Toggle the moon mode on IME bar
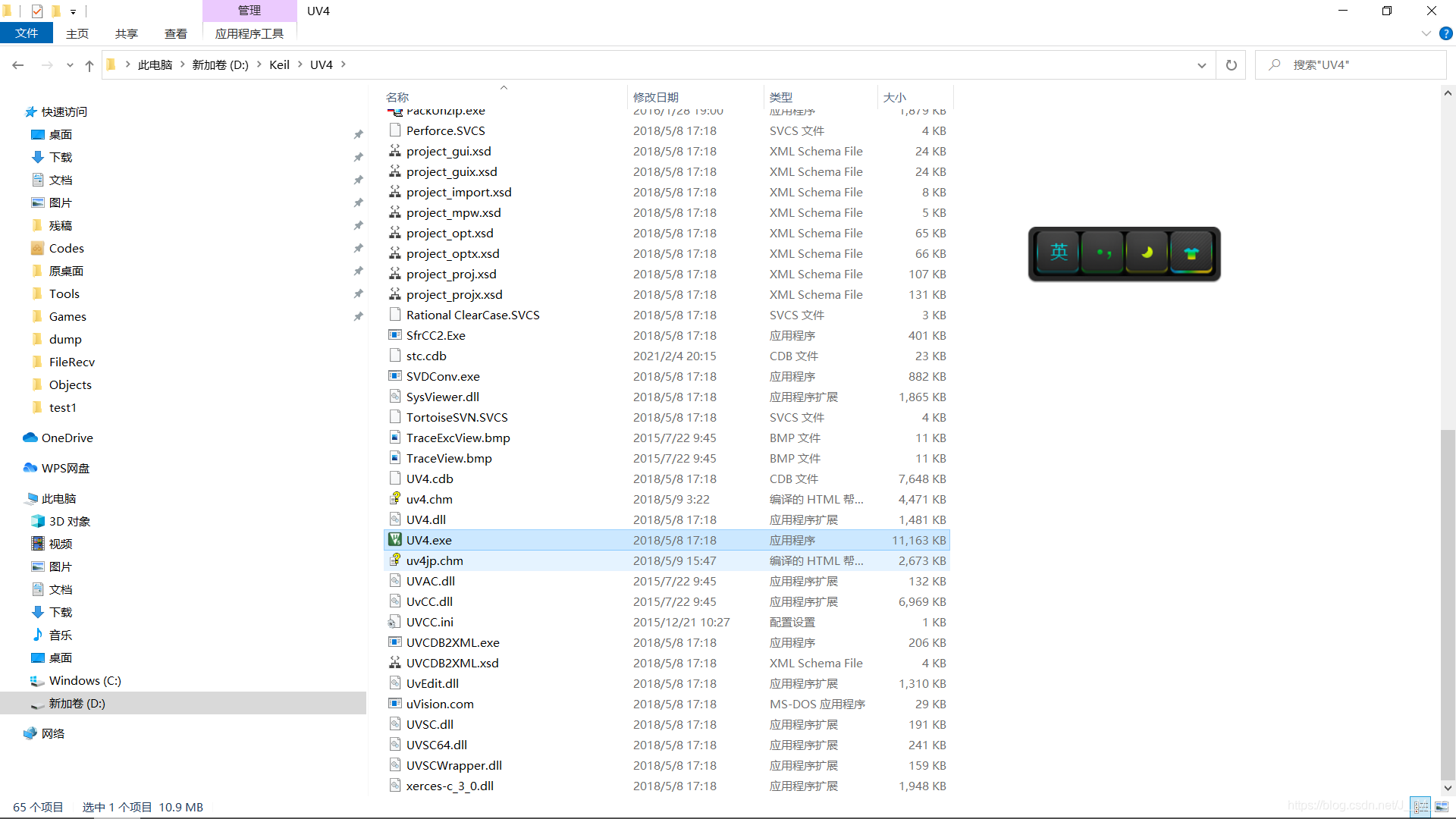Screen dimensions: 1456x819 point(1147,253)
